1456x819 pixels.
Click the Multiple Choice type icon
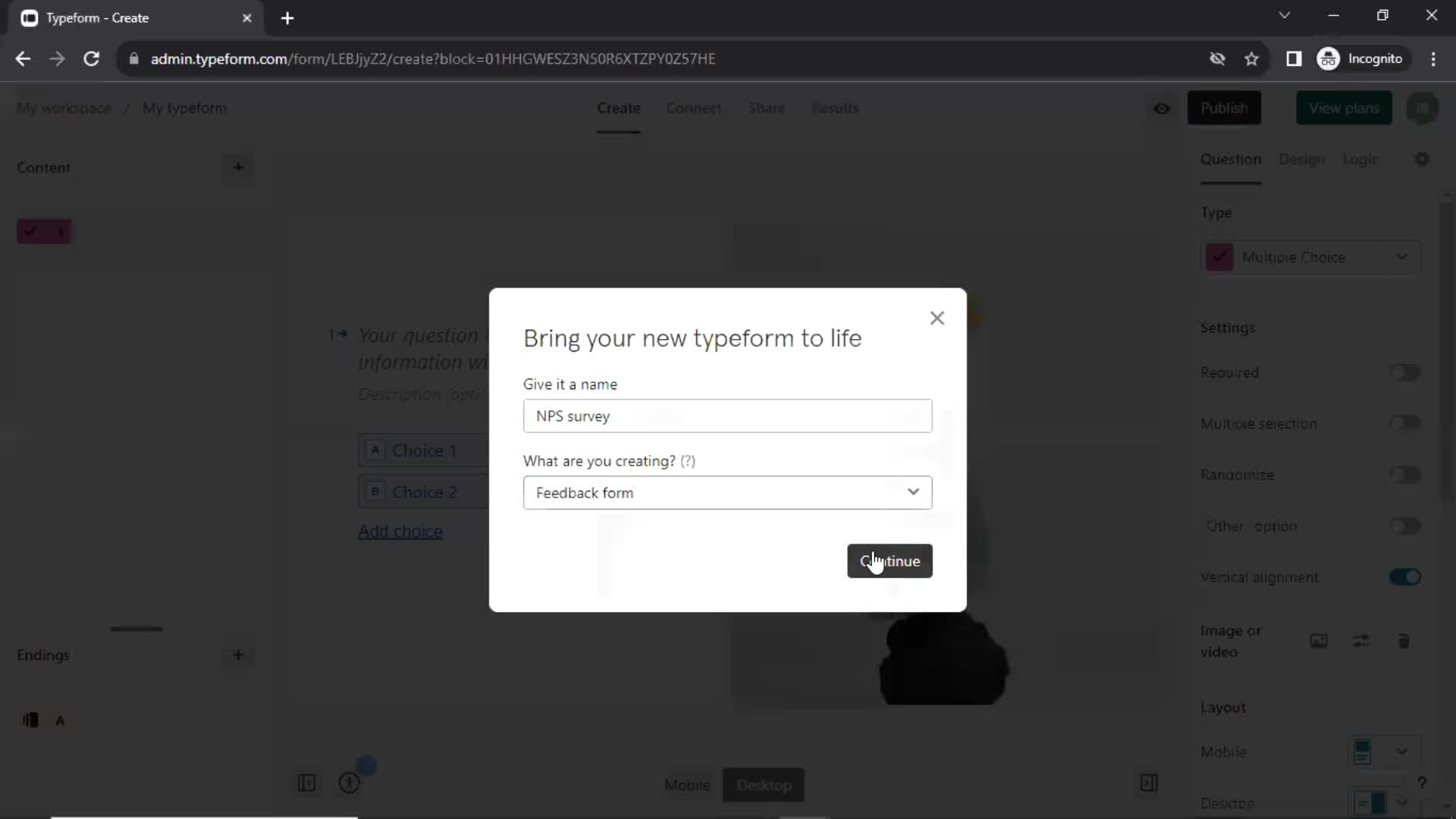click(x=1219, y=257)
